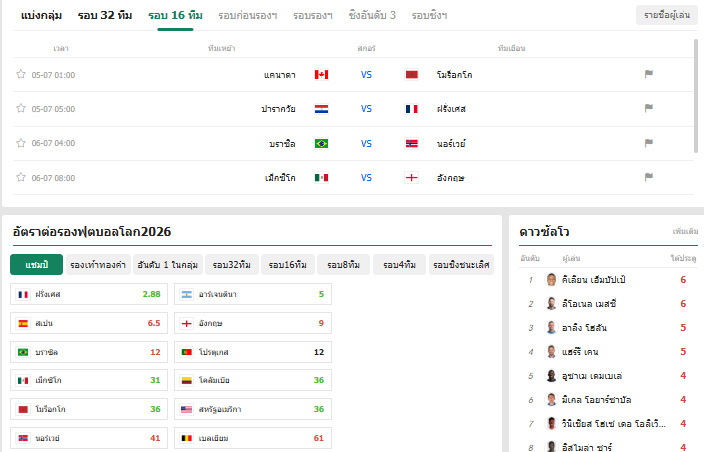Open รอบชิงฯ final tab

tap(429, 15)
